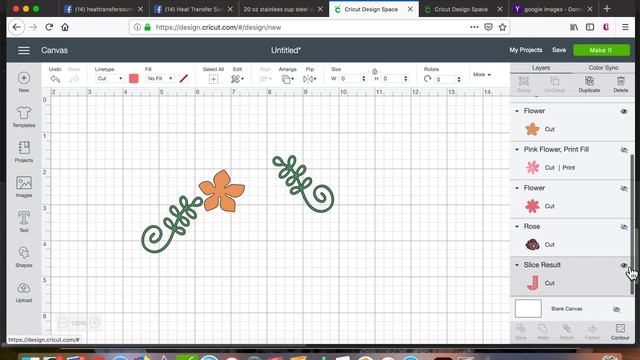Click the Blank Canvas color swatch

528,309
